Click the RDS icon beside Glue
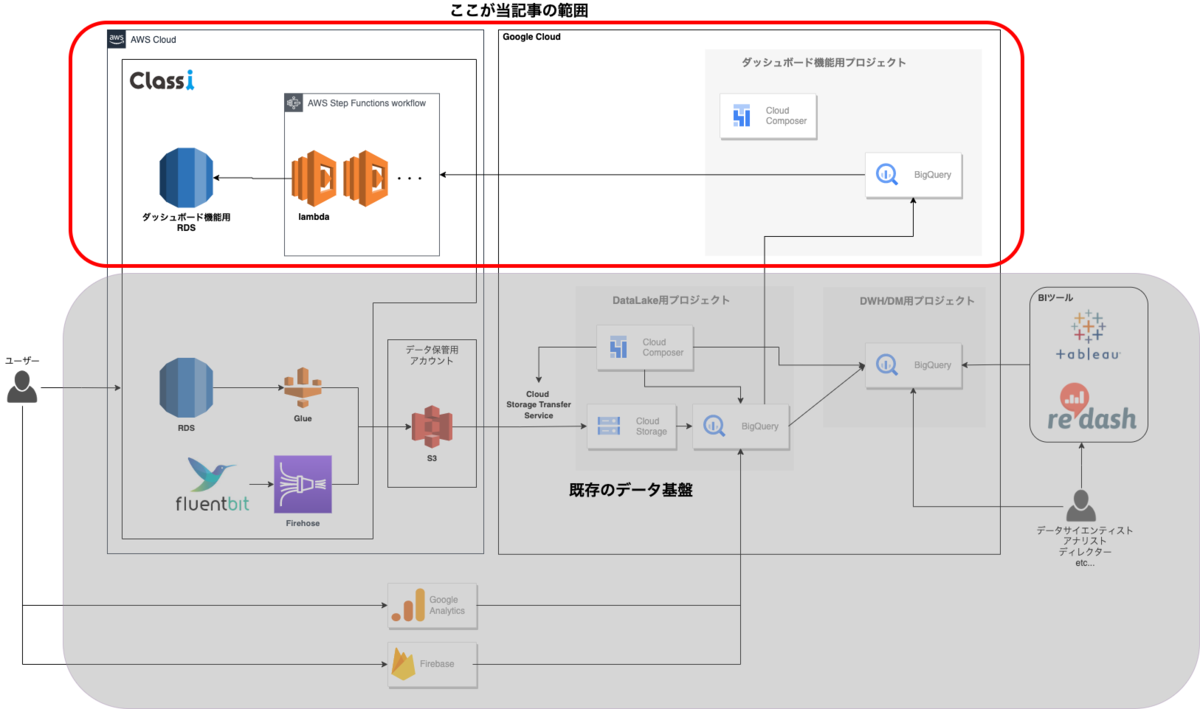1200x709 pixels. (186, 388)
